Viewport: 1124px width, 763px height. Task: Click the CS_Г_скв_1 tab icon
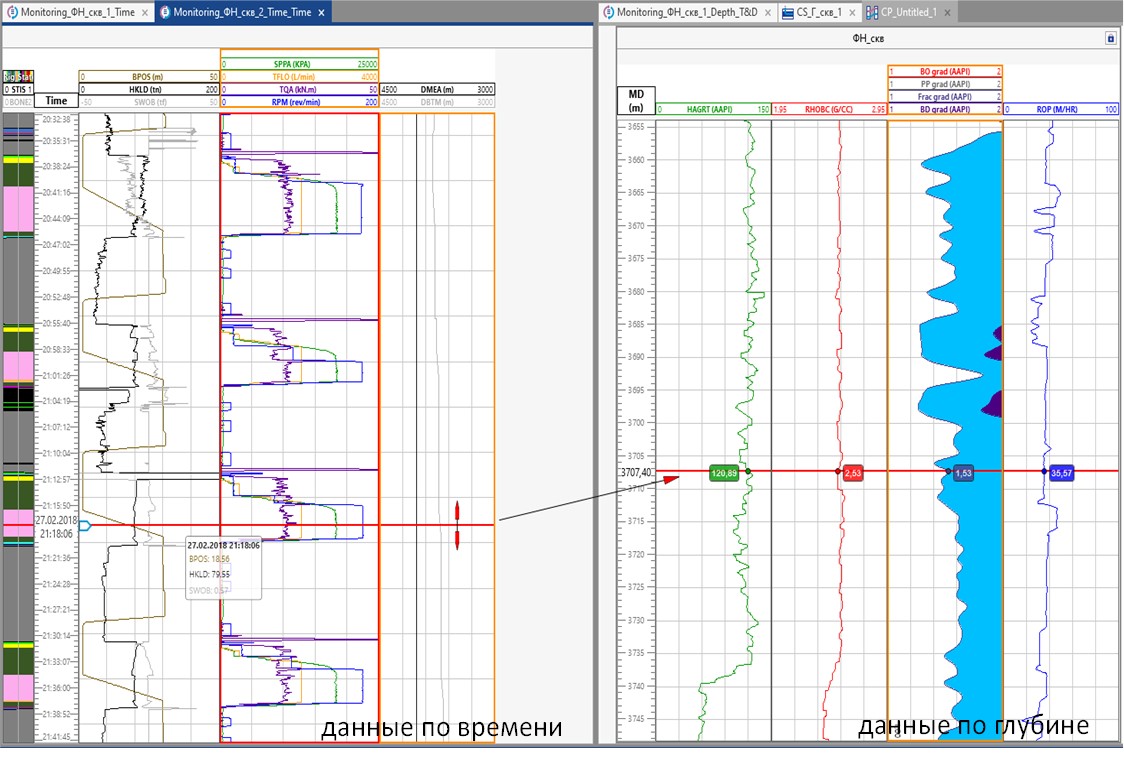pos(788,12)
